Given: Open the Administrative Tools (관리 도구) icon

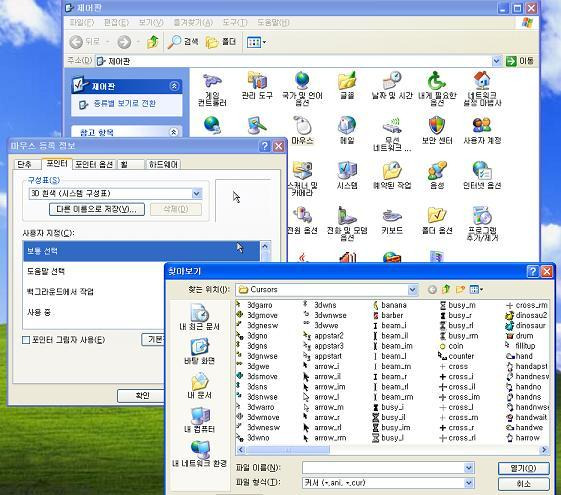Looking at the screenshot, I should 257,85.
